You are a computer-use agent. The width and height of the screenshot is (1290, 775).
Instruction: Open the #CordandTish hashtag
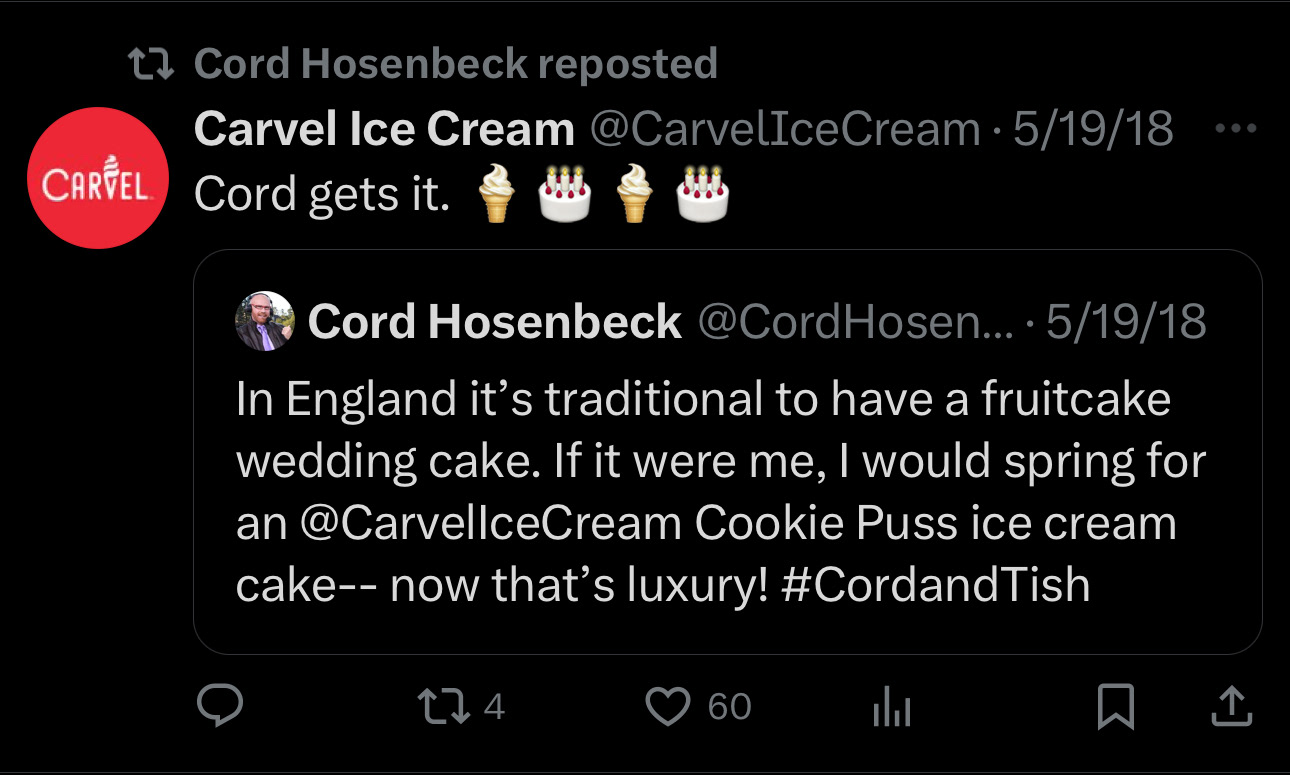pyautogui.click(x=933, y=585)
